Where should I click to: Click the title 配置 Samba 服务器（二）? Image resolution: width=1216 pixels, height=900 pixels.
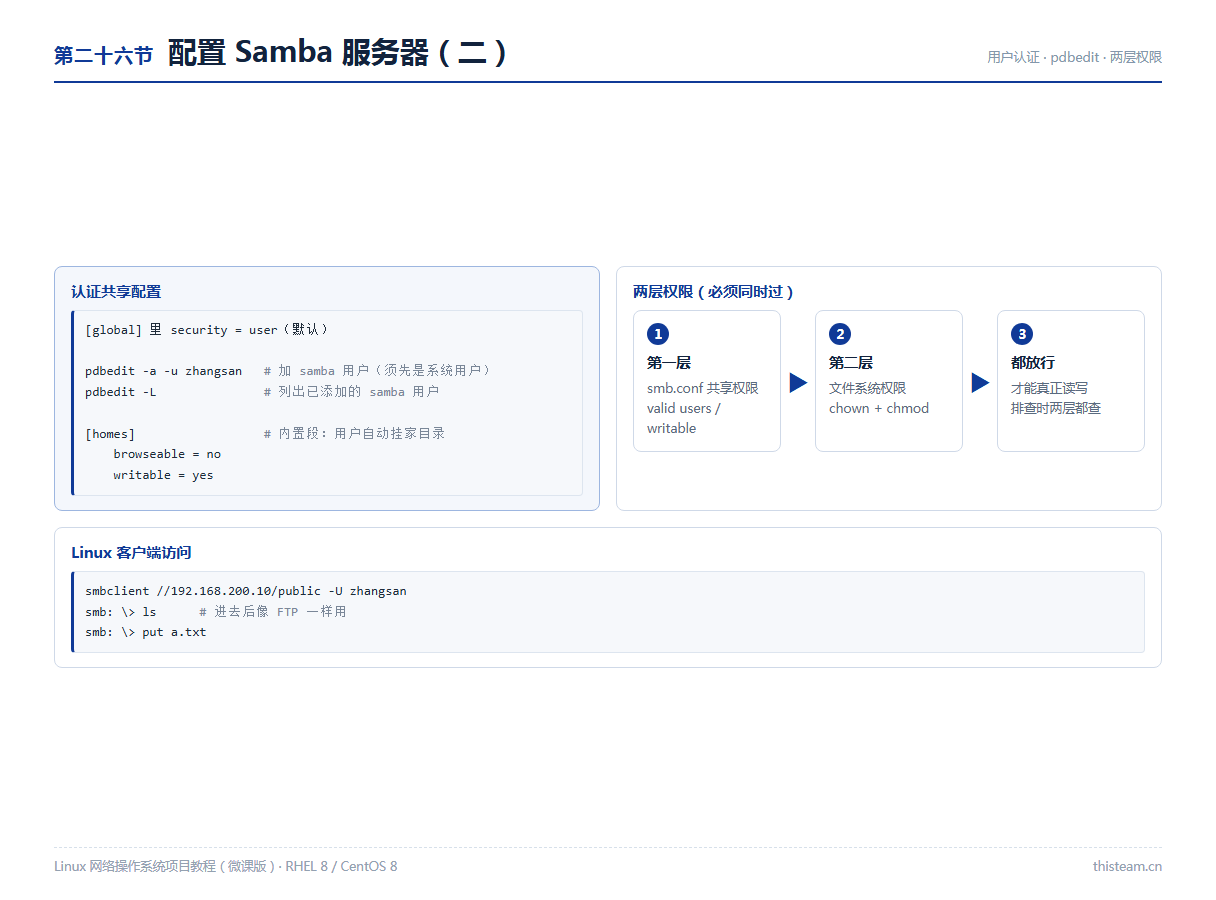click(338, 53)
